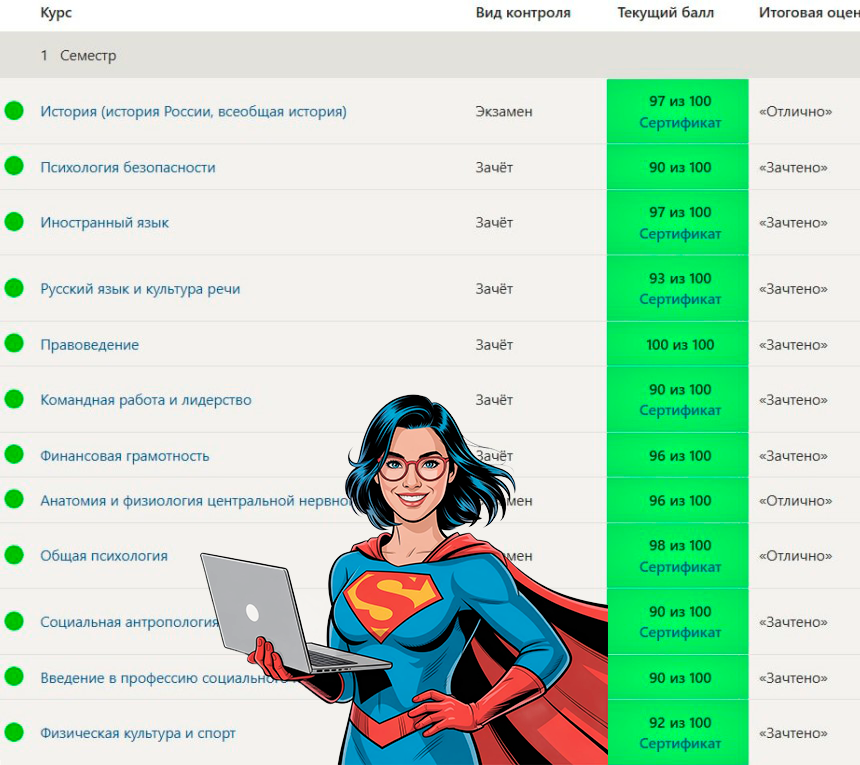Click green status dot for Общая психология

[x=14, y=555]
